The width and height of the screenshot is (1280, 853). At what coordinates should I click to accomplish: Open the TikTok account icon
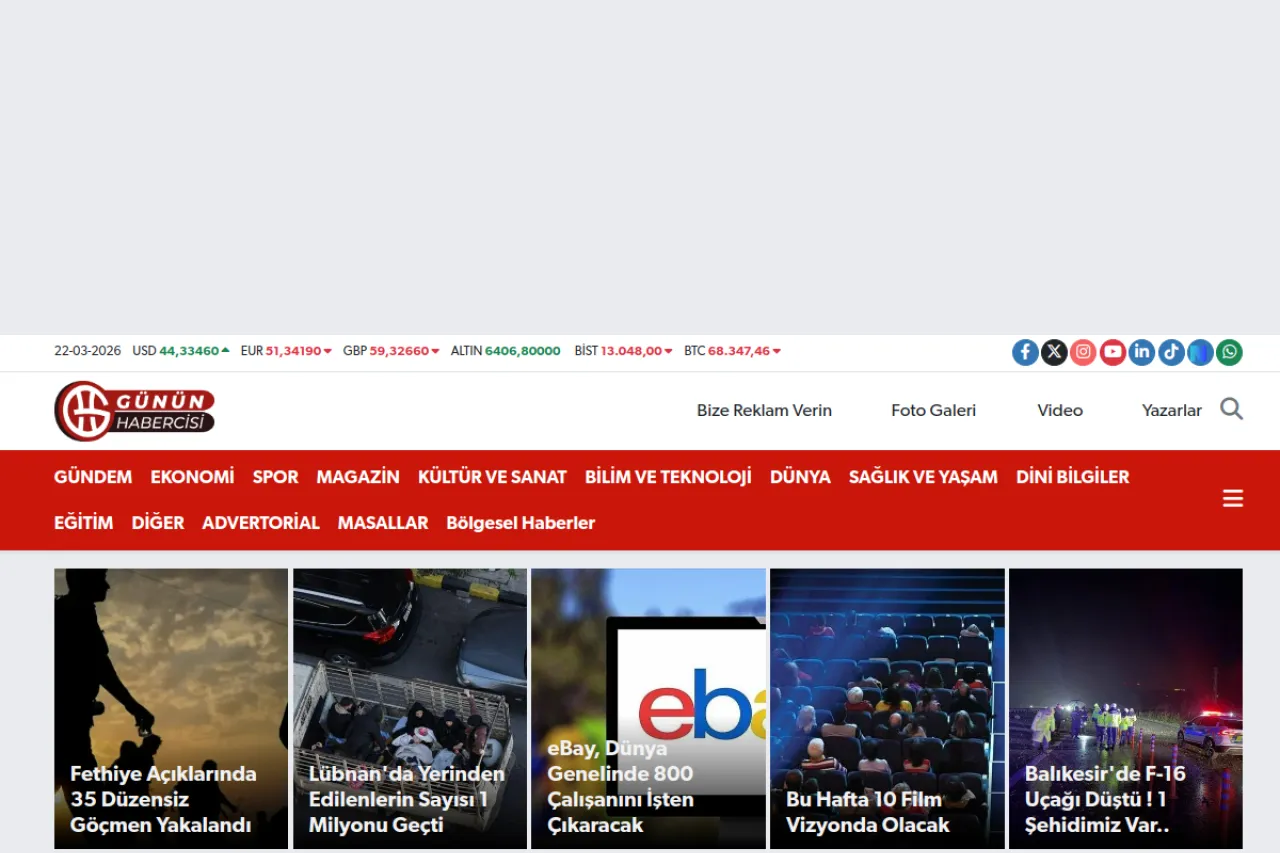pos(1170,352)
